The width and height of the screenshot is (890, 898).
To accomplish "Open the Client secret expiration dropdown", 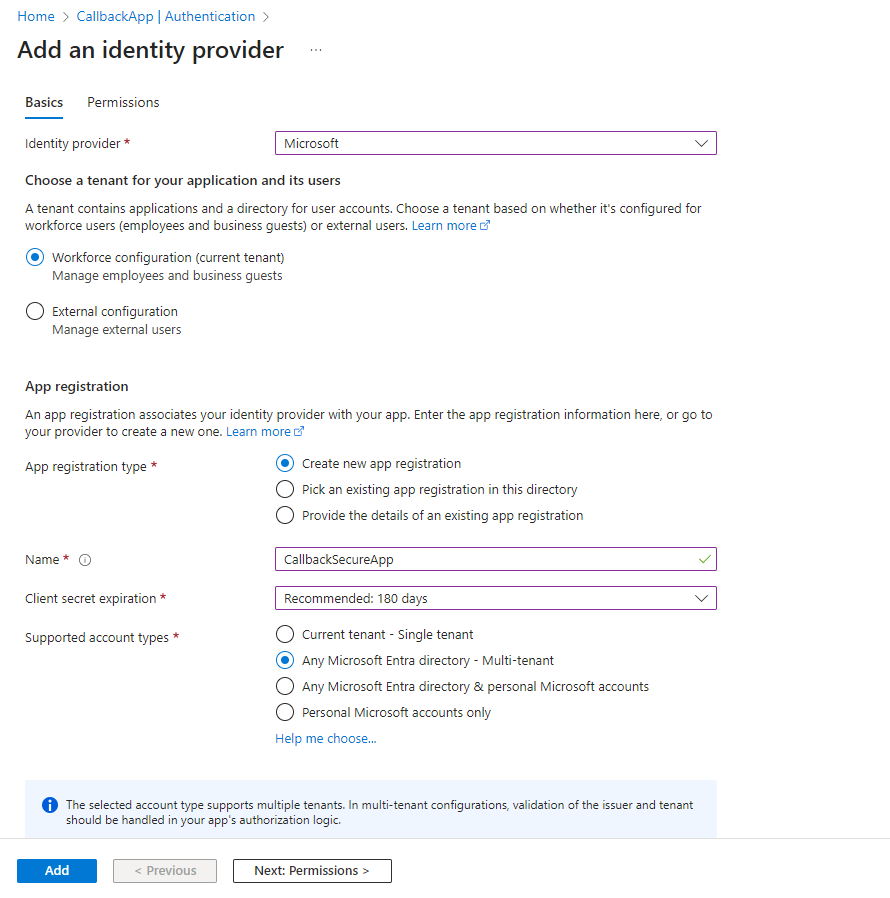I will pyautogui.click(x=495, y=598).
